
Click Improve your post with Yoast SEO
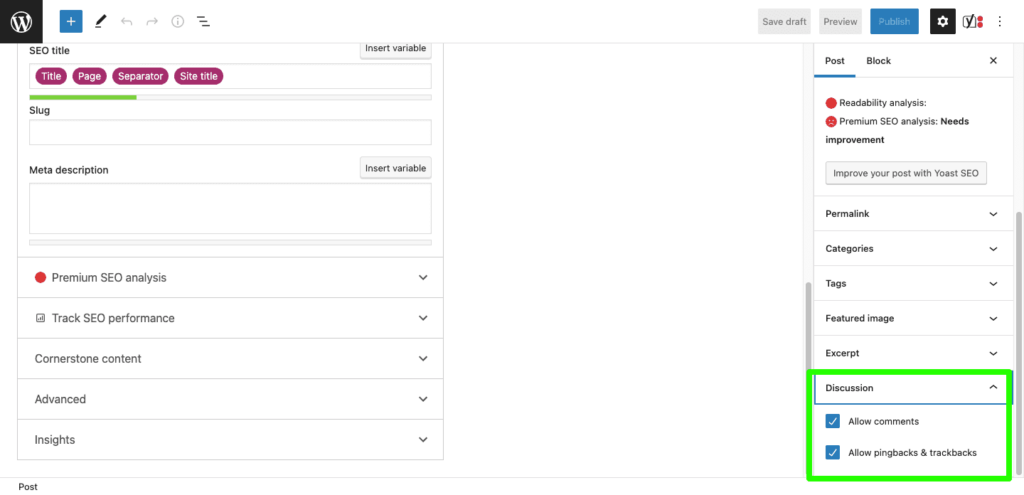coord(906,174)
